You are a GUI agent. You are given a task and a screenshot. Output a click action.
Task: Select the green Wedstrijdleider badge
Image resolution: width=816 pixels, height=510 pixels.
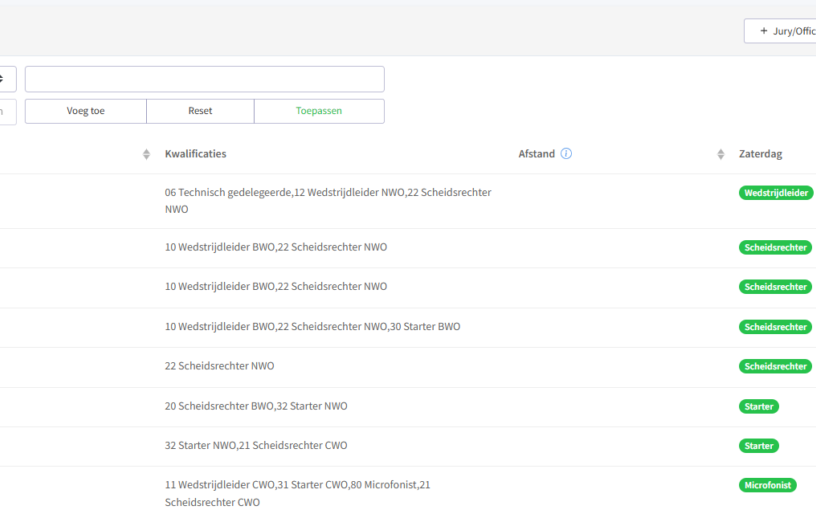(x=776, y=193)
